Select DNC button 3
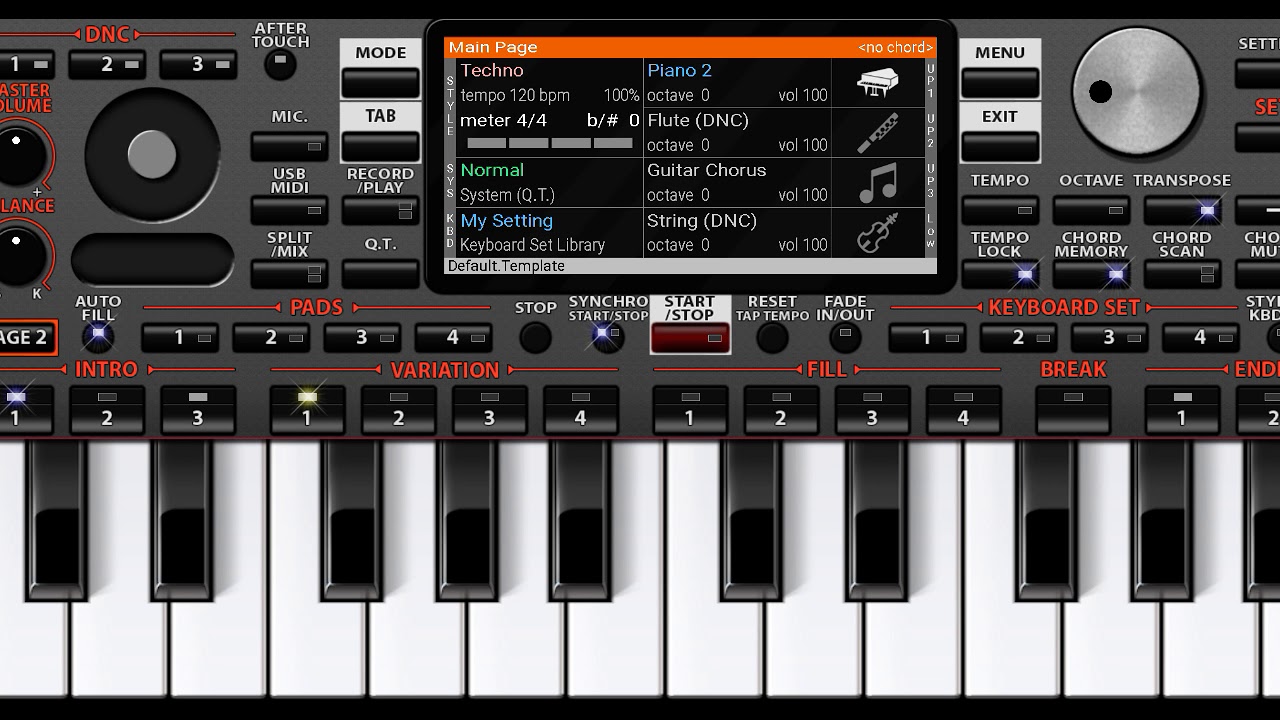Viewport: 1280px width, 720px height. (198, 64)
